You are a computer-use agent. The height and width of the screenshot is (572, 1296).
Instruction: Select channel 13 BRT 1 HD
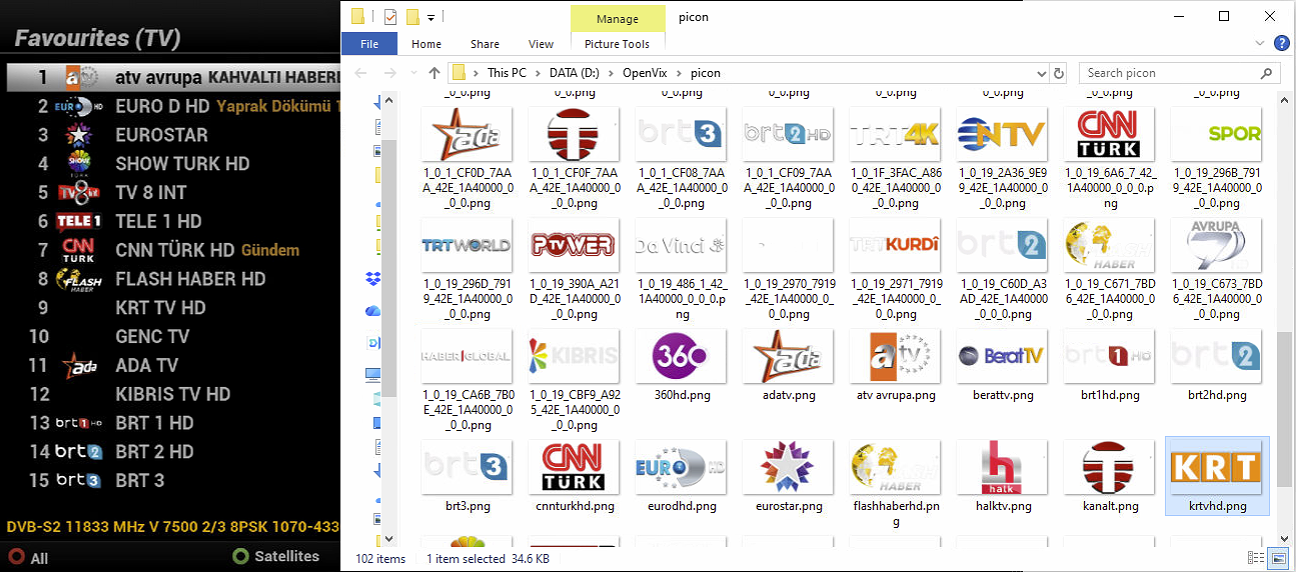[173, 423]
